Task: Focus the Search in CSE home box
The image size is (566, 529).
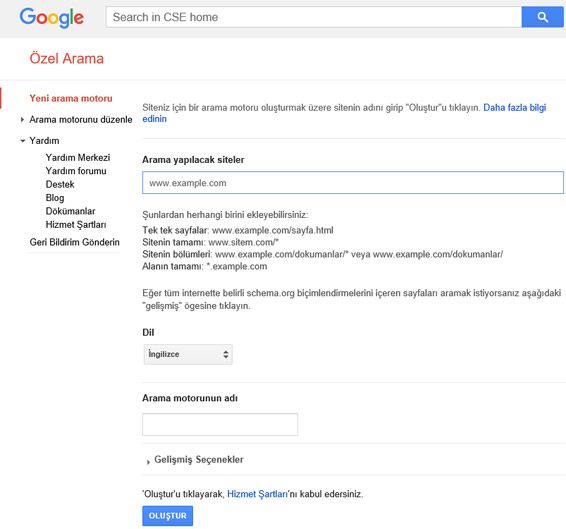Action: (x=314, y=17)
